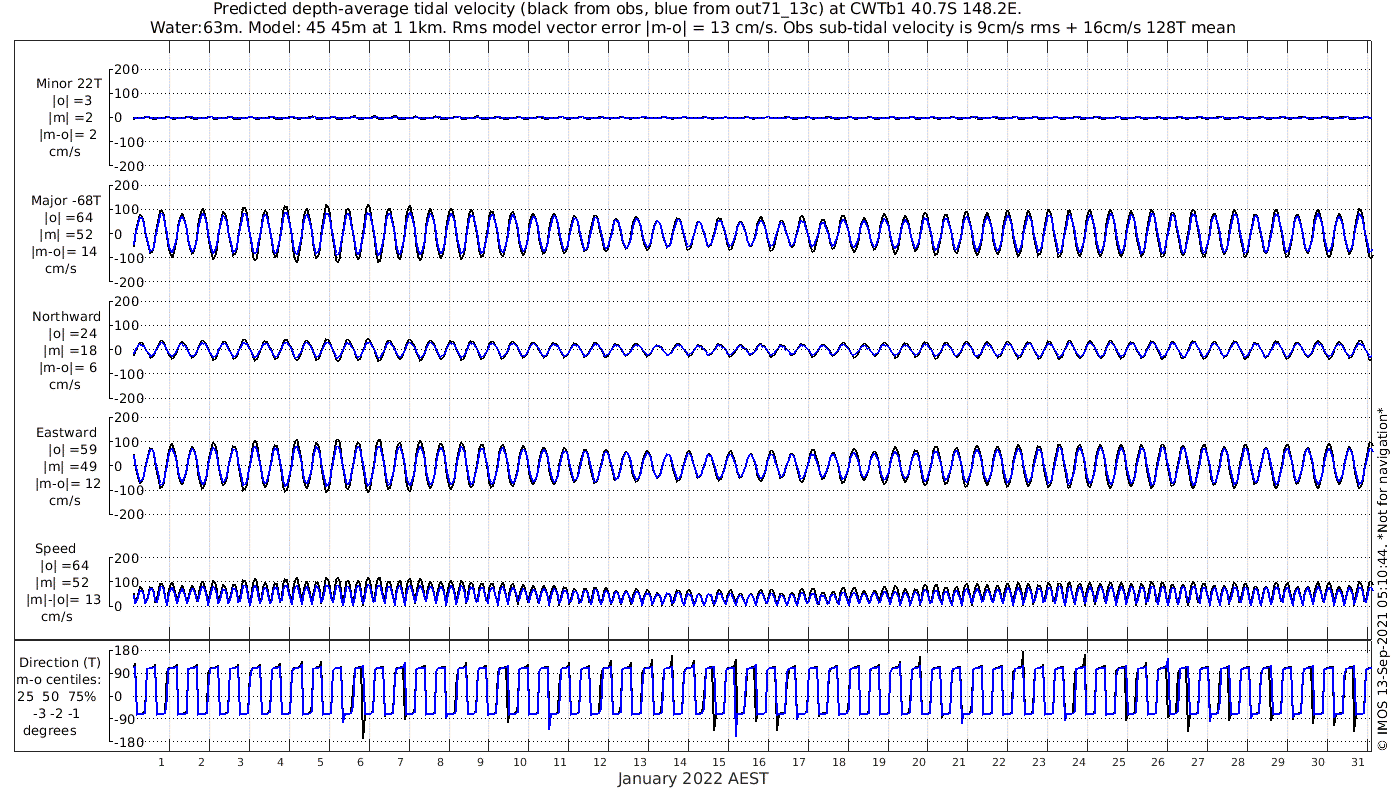This screenshot has width=1400, height=800.
Task: Click the 'degrees' unit label
Action: pos(50,730)
